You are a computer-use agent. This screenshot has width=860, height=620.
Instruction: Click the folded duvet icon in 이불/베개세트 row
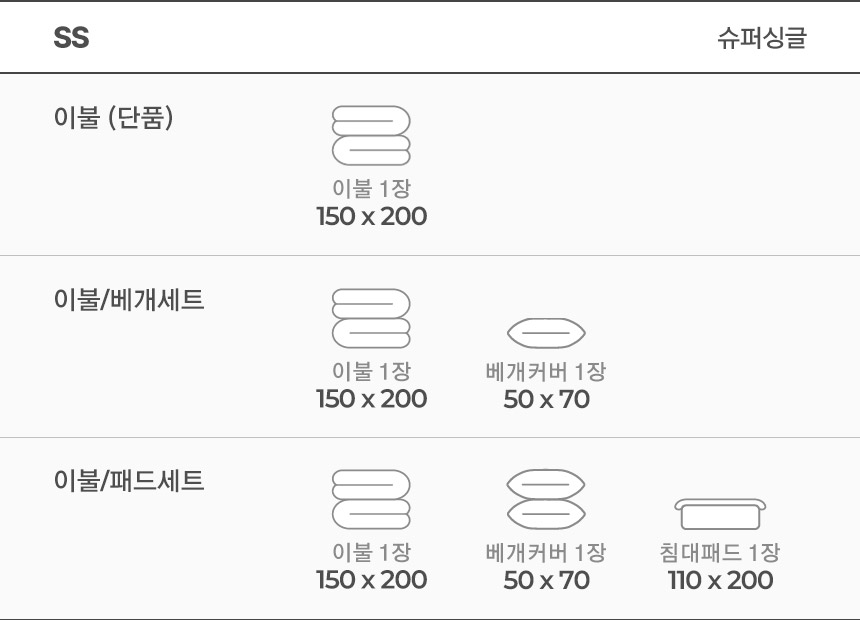coord(371,318)
